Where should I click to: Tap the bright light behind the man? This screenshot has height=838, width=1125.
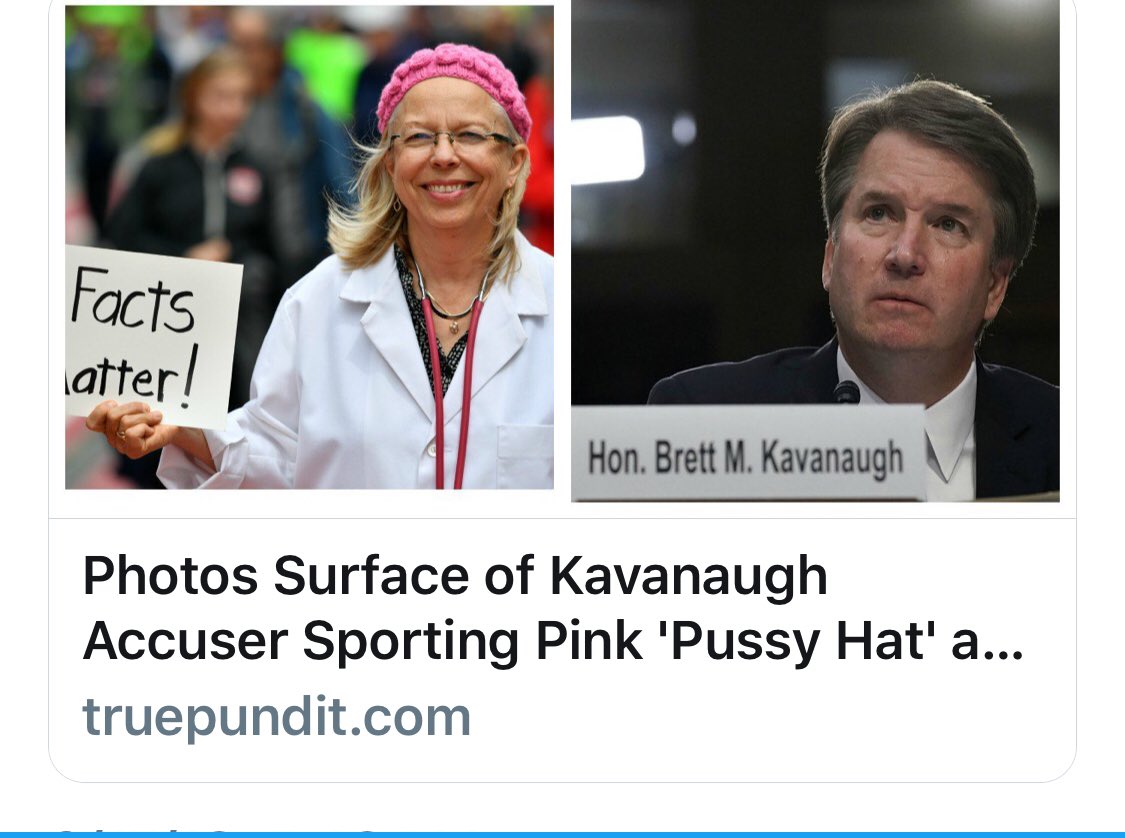(608, 150)
